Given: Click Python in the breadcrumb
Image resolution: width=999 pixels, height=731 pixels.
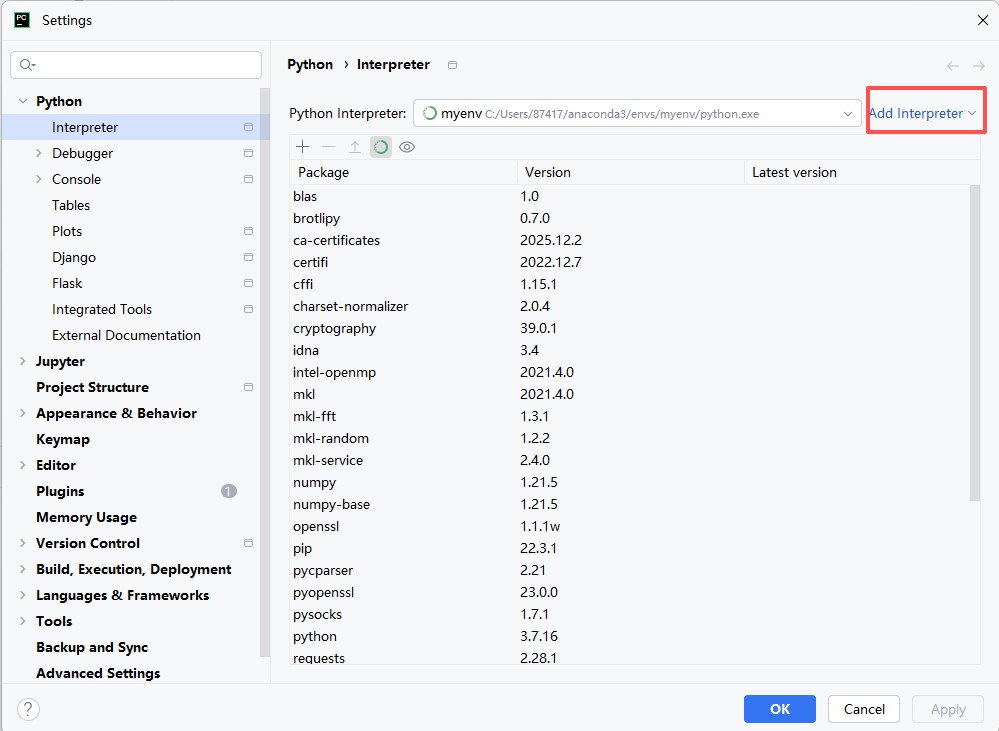Looking at the screenshot, I should pos(310,64).
